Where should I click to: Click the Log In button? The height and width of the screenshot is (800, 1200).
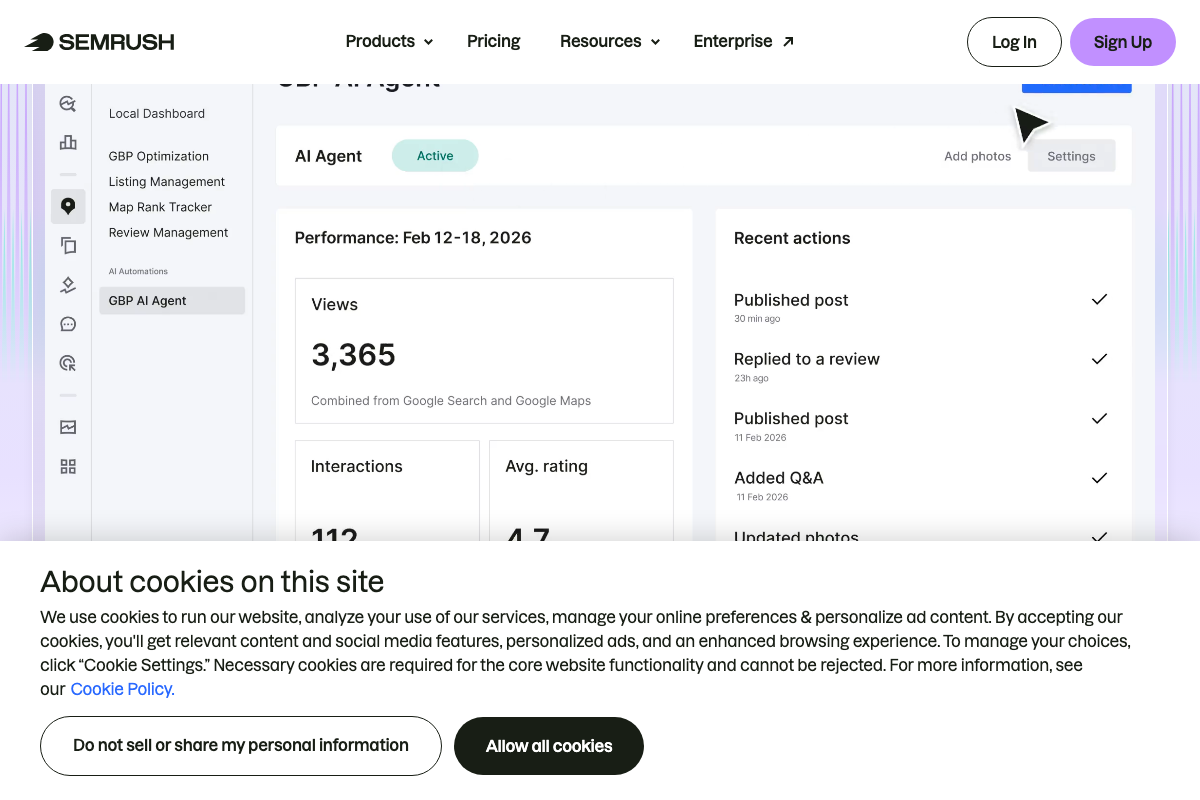point(1014,42)
